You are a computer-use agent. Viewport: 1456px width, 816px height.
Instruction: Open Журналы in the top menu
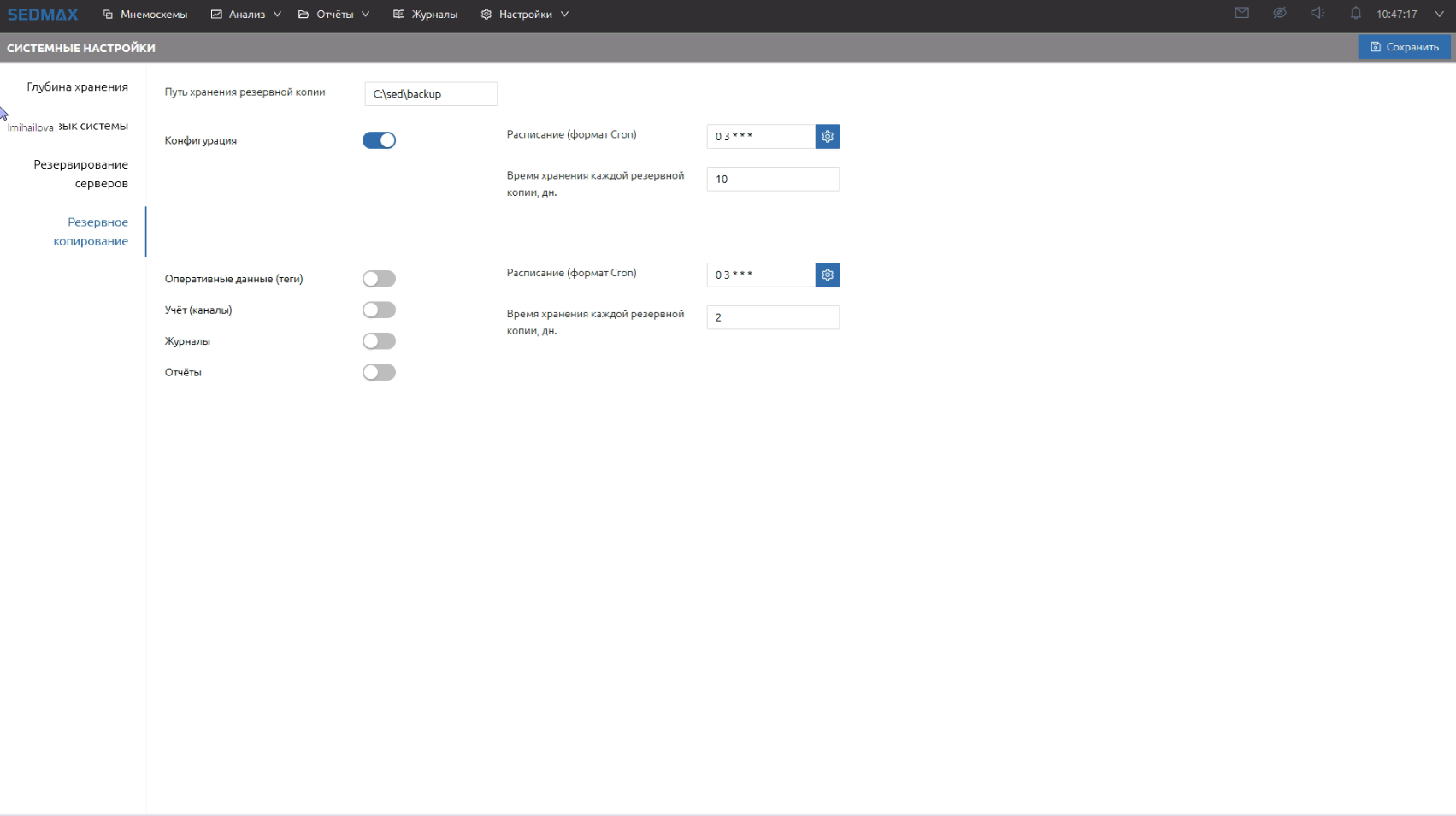[426, 15]
